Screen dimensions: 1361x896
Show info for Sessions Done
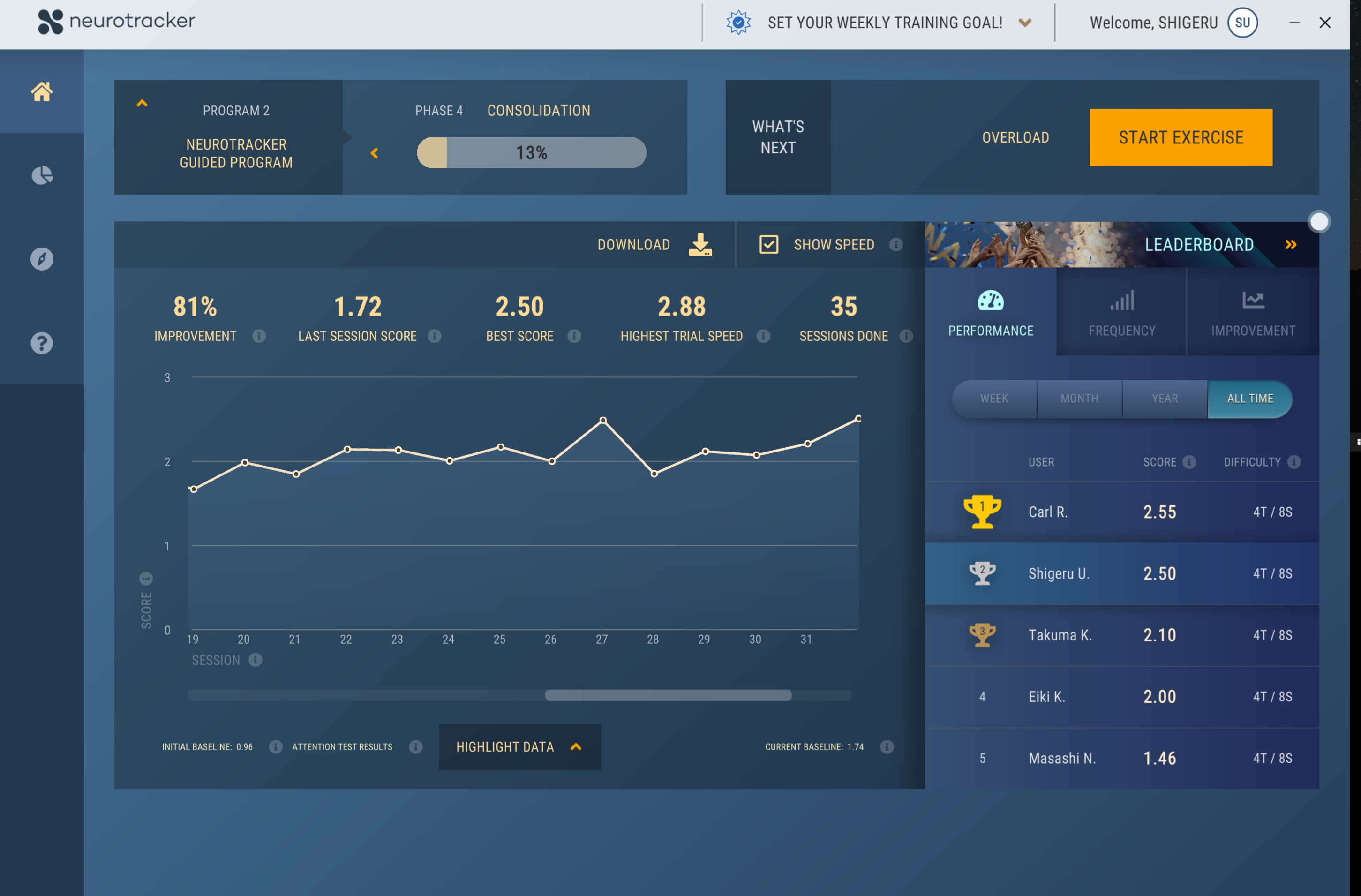906,336
